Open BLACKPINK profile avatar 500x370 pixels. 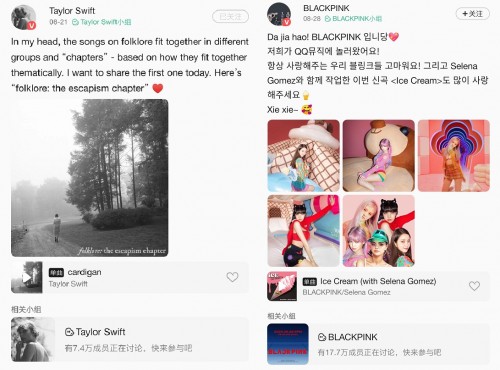(x=279, y=14)
